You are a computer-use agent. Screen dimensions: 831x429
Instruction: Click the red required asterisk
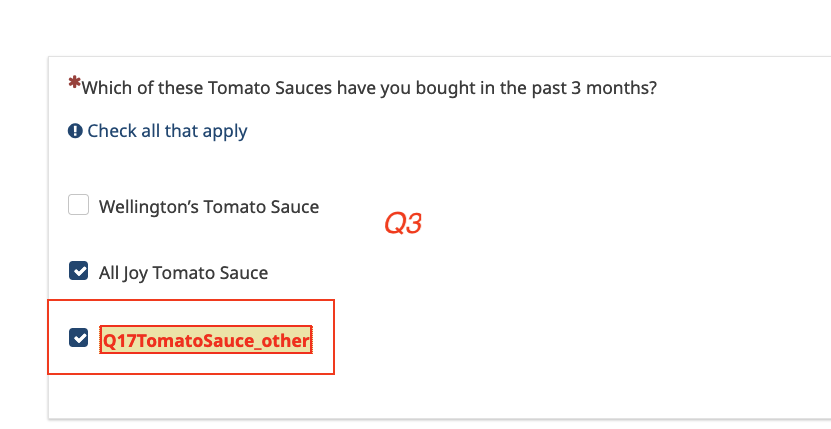point(74,83)
